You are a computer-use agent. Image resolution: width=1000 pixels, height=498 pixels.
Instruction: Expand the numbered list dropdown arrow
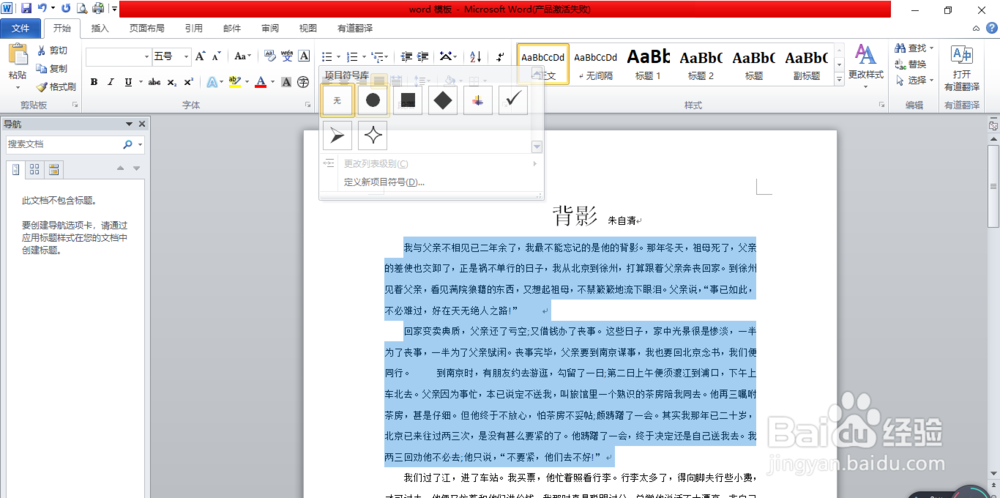click(x=363, y=56)
